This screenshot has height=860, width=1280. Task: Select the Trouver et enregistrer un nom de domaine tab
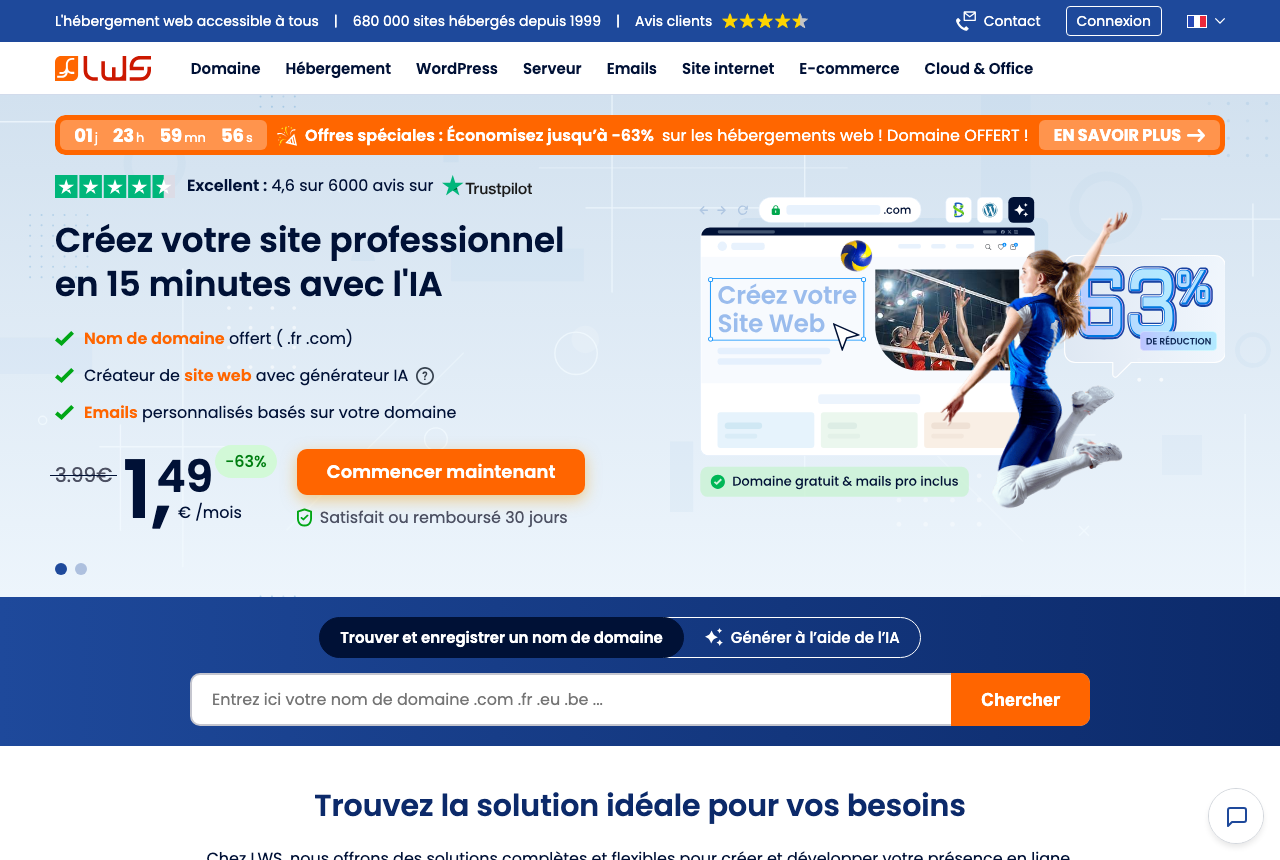tap(501, 638)
